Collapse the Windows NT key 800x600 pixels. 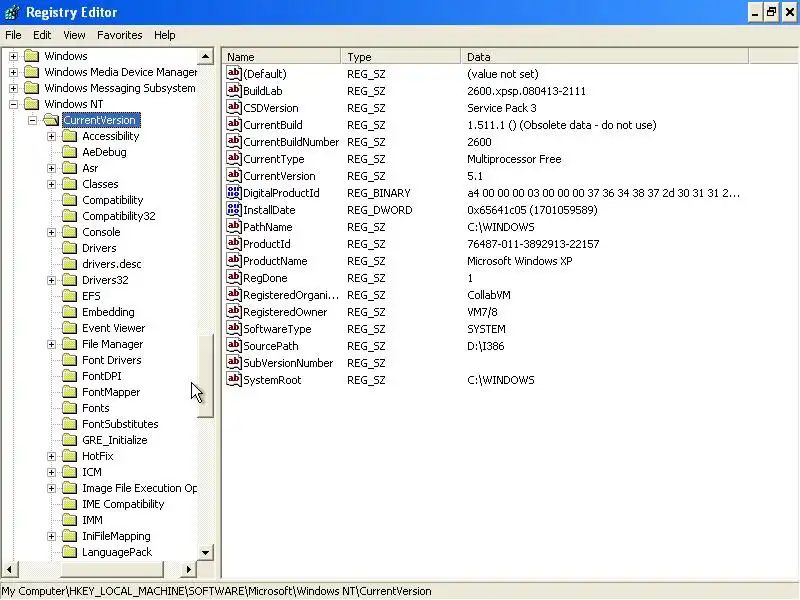pyautogui.click(x=14, y=104)
